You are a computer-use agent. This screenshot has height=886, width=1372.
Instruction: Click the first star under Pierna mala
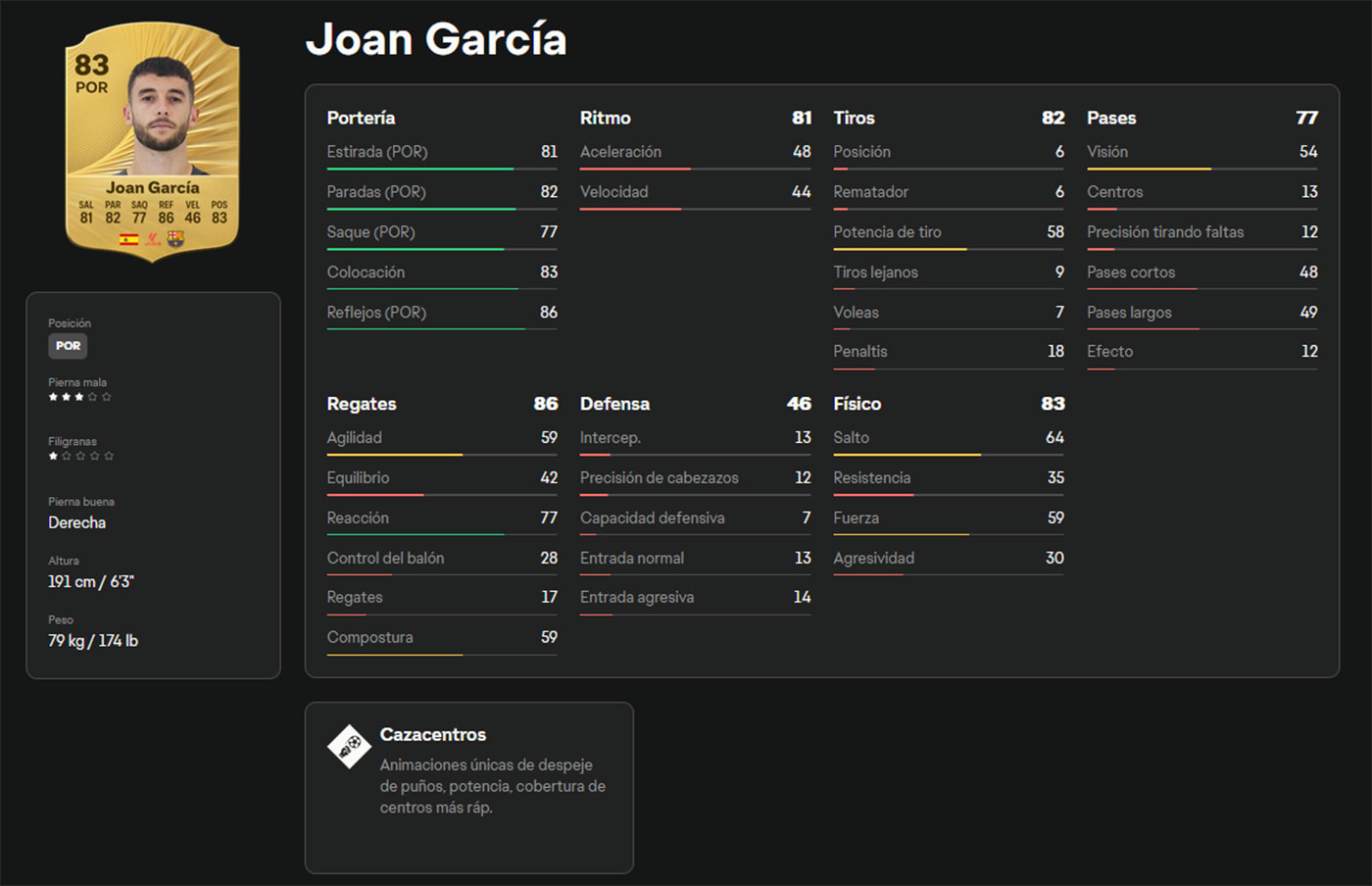(53, 397)
